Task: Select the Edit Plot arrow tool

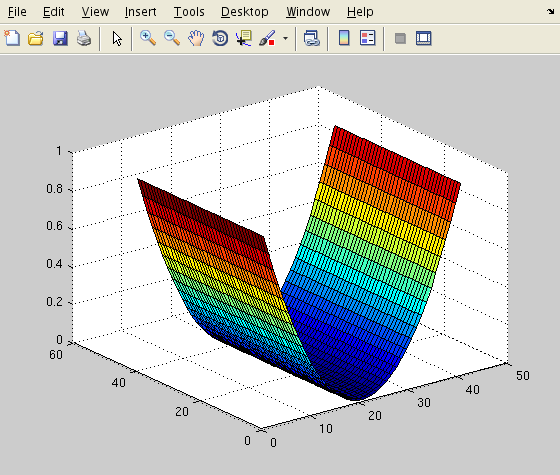Action: pyautogui.click(x=117, y=38)
